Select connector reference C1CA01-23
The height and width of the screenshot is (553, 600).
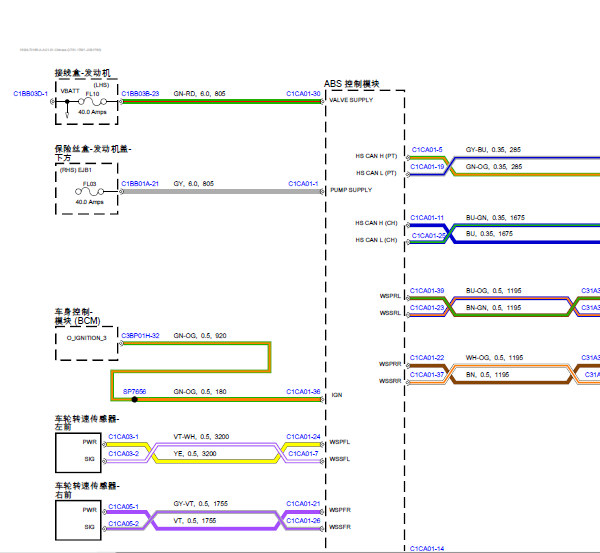tap(427, 308)
